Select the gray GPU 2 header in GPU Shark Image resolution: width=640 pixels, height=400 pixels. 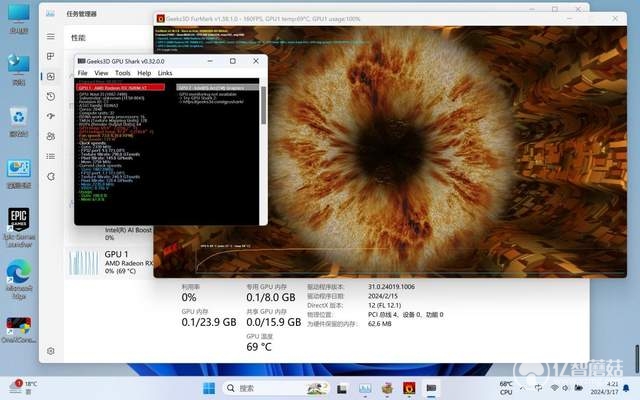(x=218, y=87)
